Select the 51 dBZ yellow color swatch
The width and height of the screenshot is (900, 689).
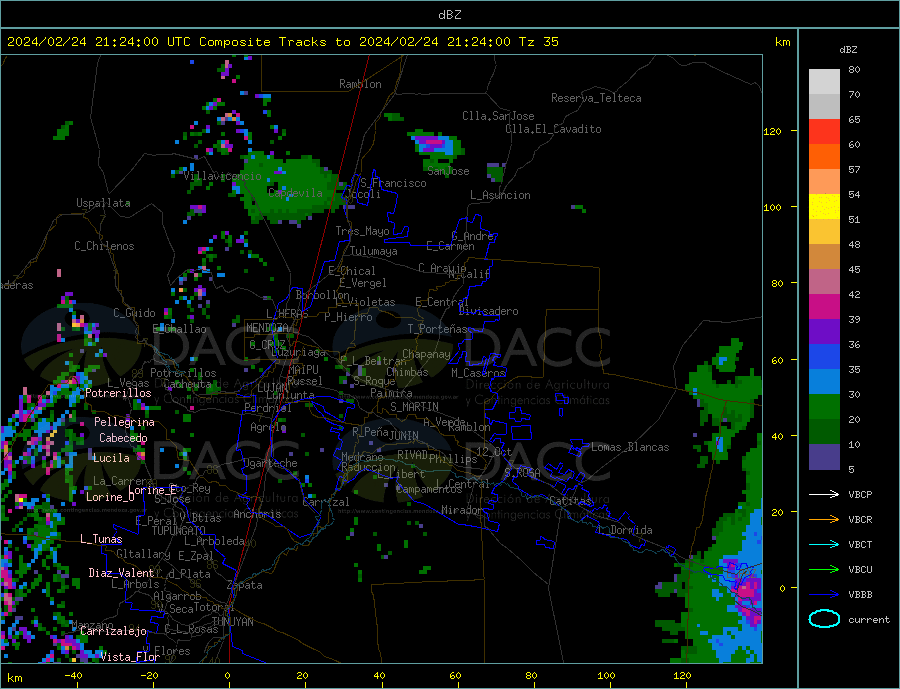point(824,207)
